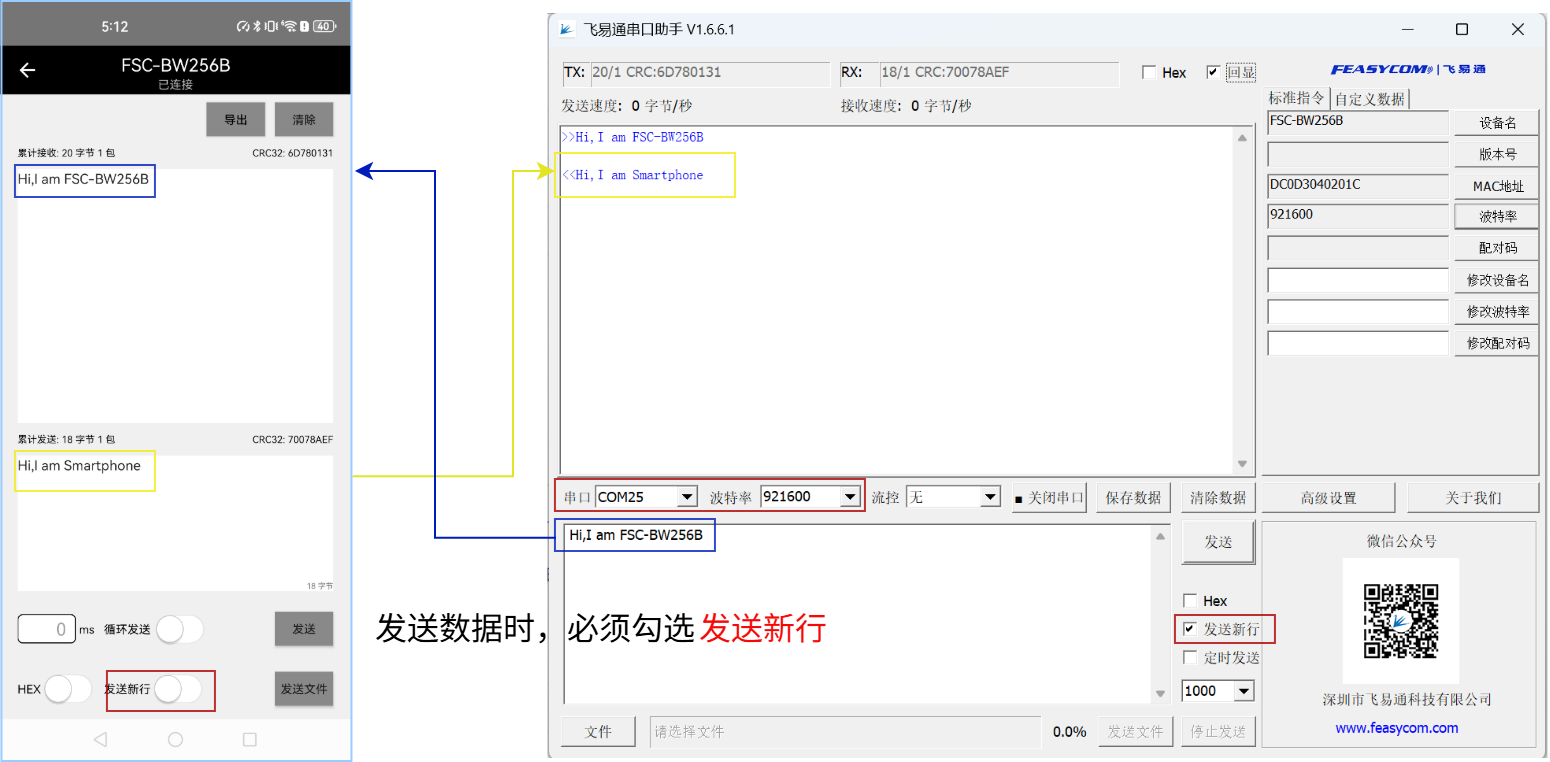Enable the 定时发送 checkbox
This screenshot has width=1550, height=762.
1190,657
